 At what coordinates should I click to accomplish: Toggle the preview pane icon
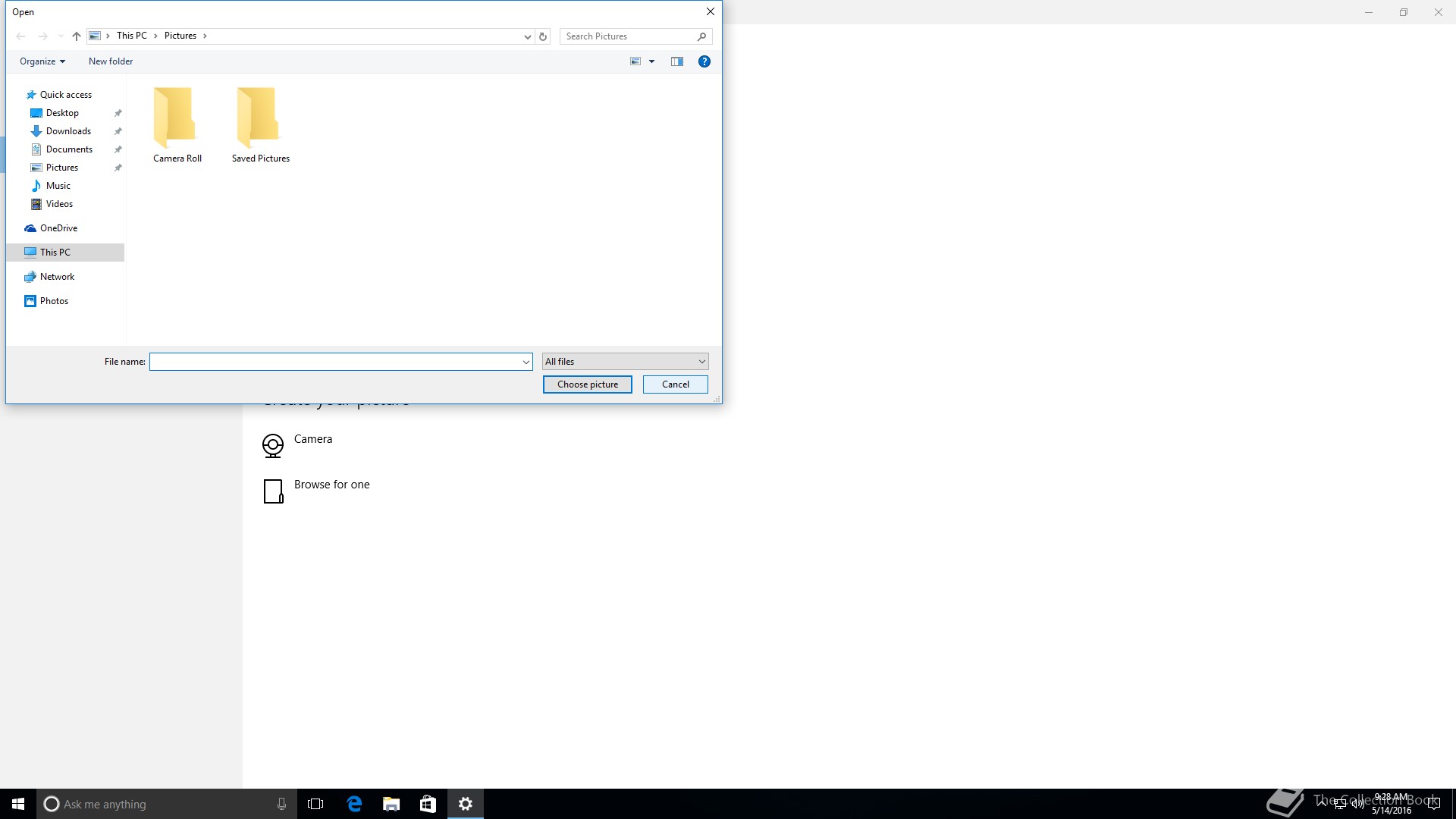(676, 61)
